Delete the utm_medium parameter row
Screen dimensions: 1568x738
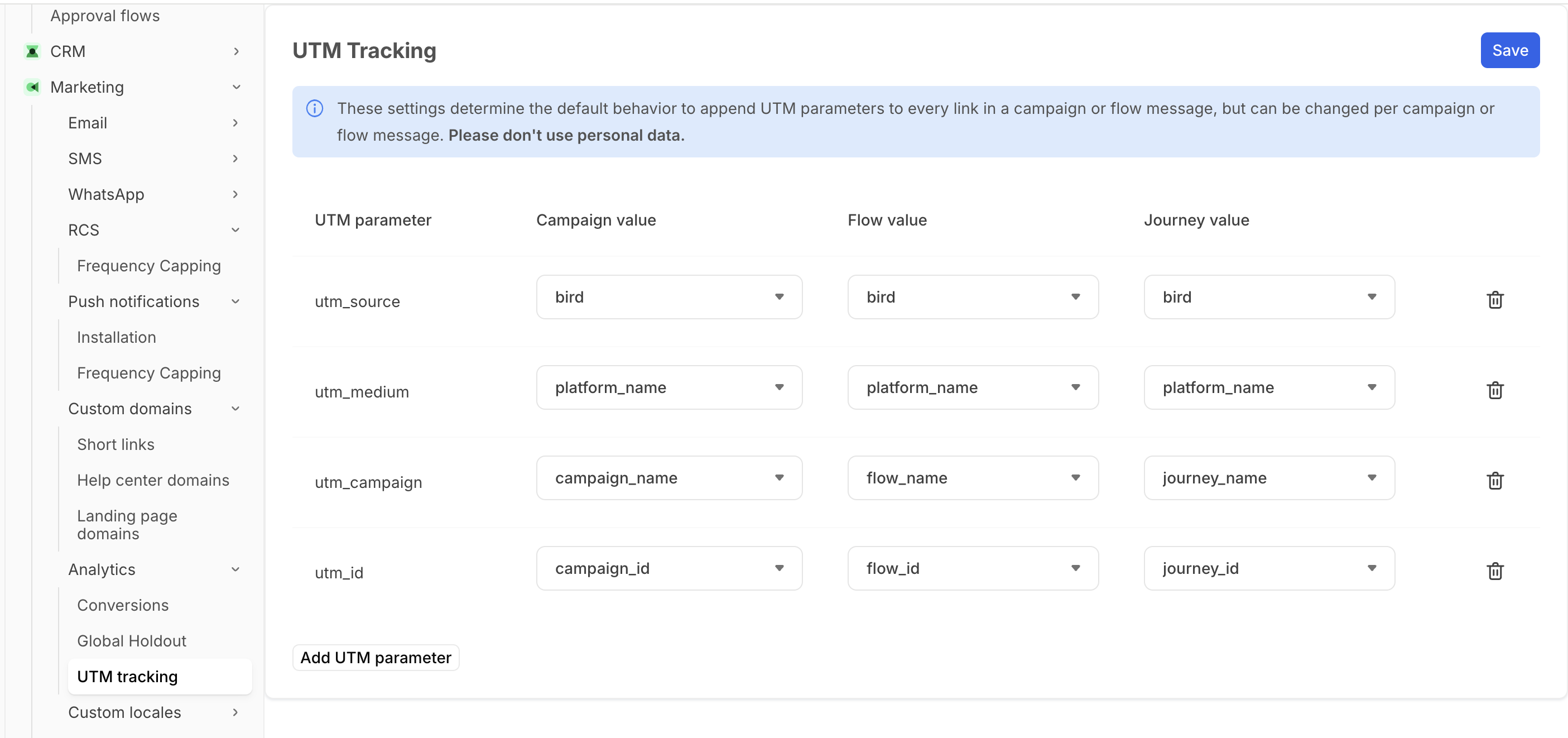coord(1494,390)
